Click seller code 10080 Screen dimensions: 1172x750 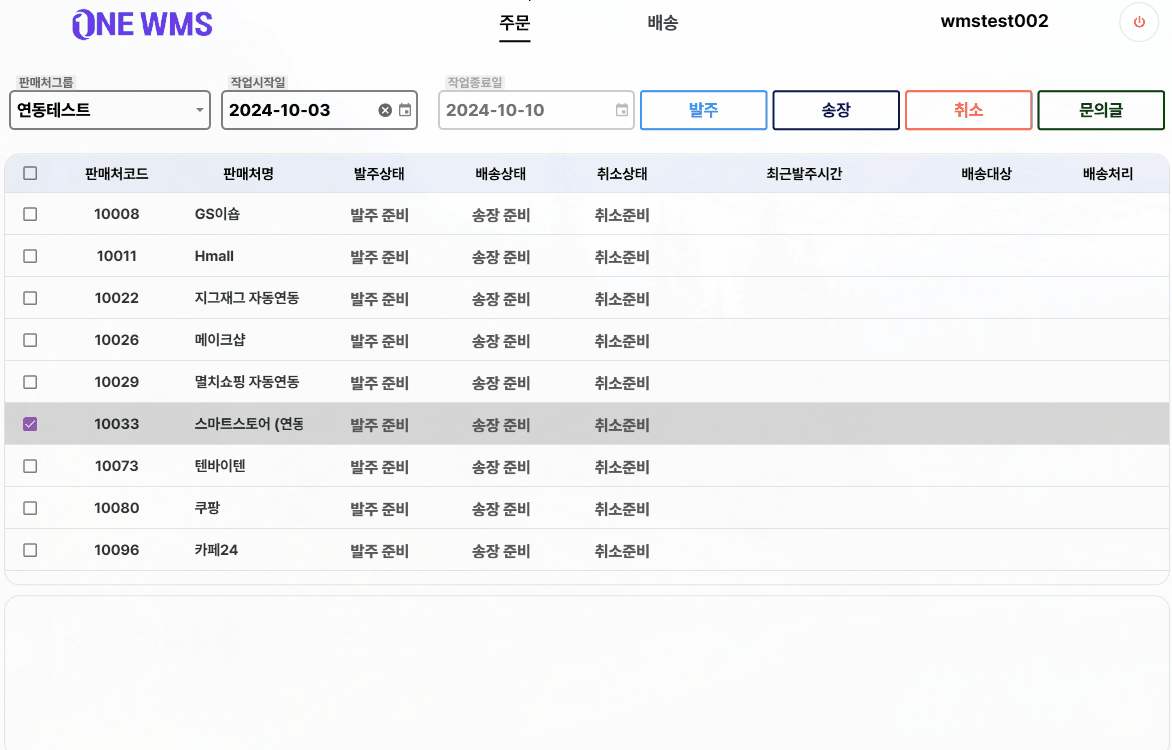coord(117,508)
